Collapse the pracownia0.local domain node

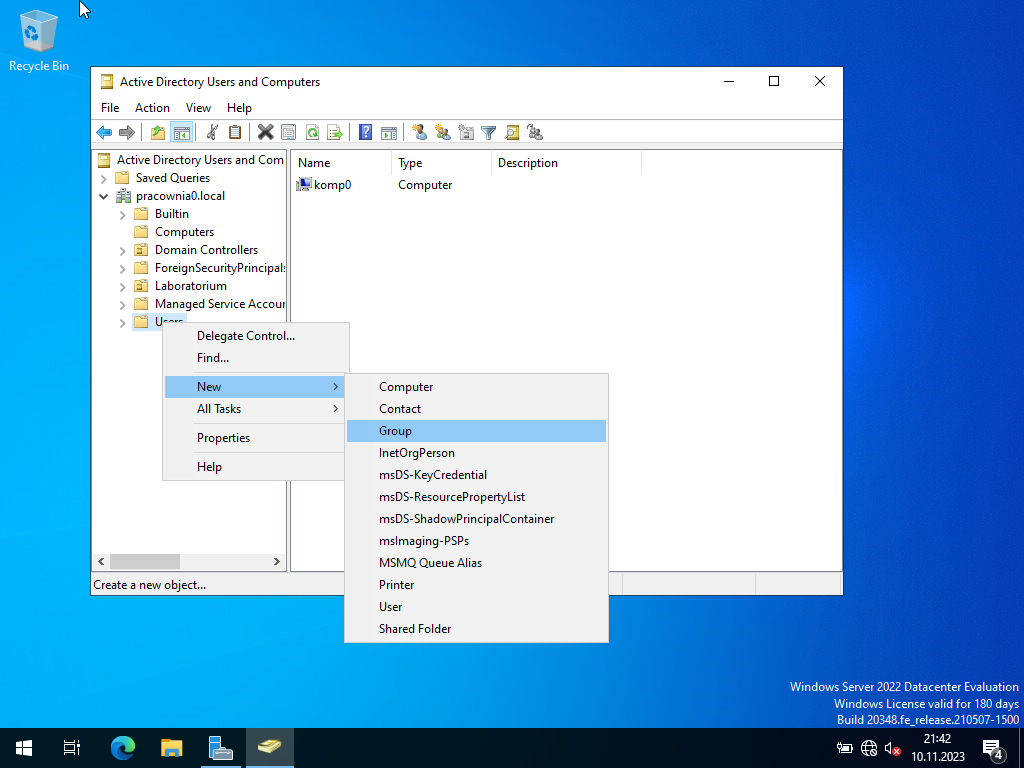pyautogui.click(x=104, y=196)
